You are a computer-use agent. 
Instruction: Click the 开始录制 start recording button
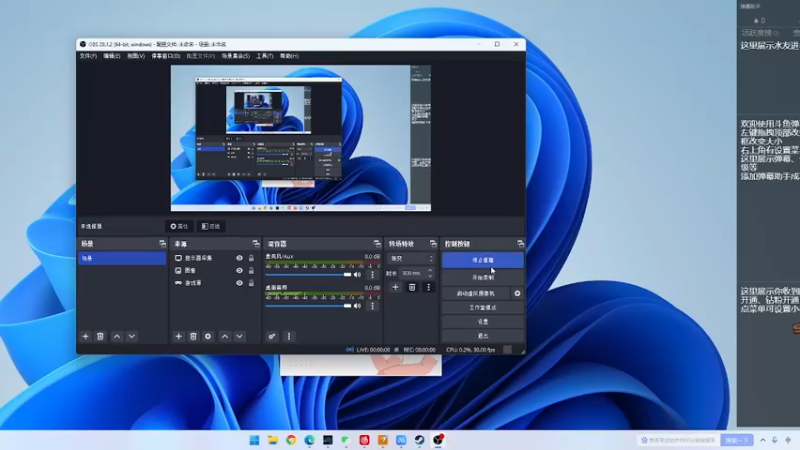pyautogui.click(x=483, y=278)
